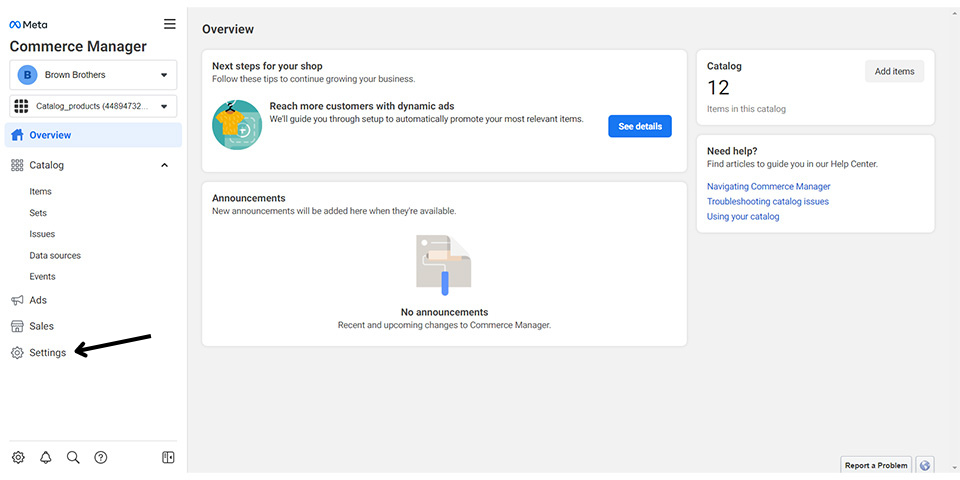Open Issues under Catalog

[x=42, y=234]
